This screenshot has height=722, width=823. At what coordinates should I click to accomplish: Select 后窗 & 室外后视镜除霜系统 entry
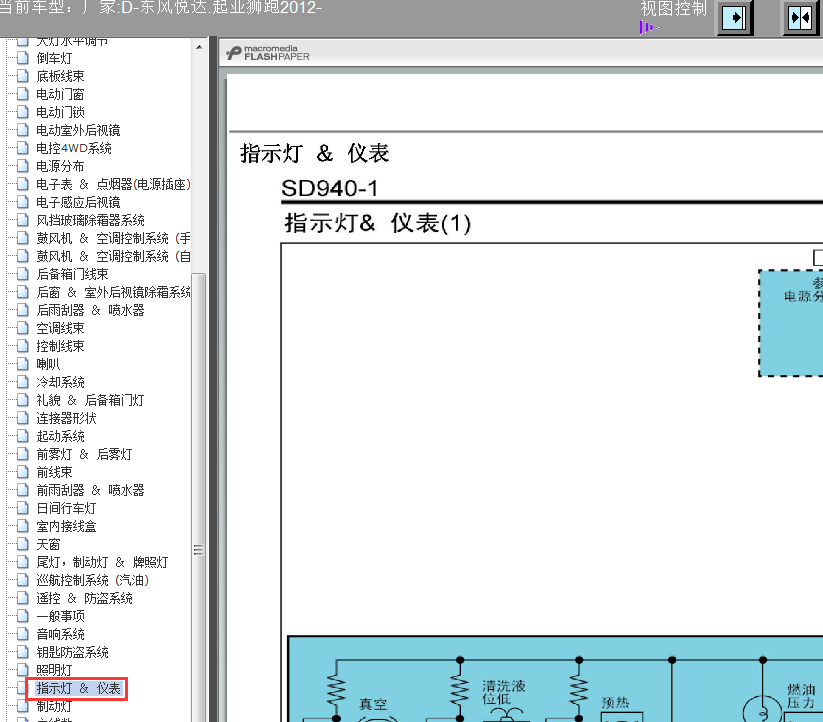(x=113, y=292)
